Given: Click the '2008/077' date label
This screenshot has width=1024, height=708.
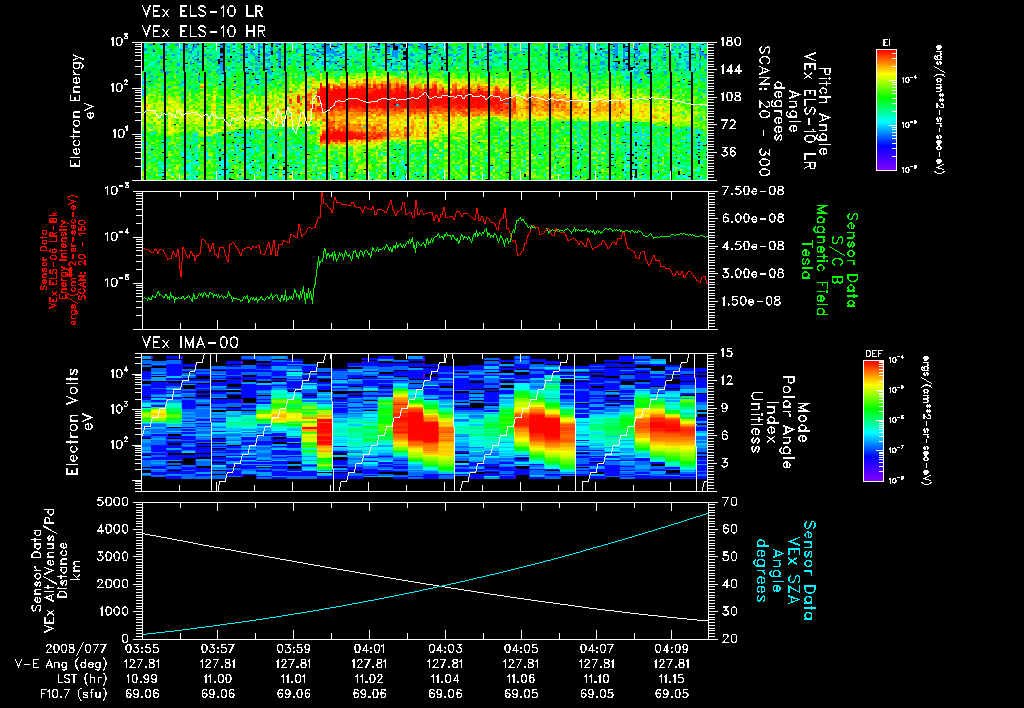Looking at the screenshot, I should tap(78, 649).
